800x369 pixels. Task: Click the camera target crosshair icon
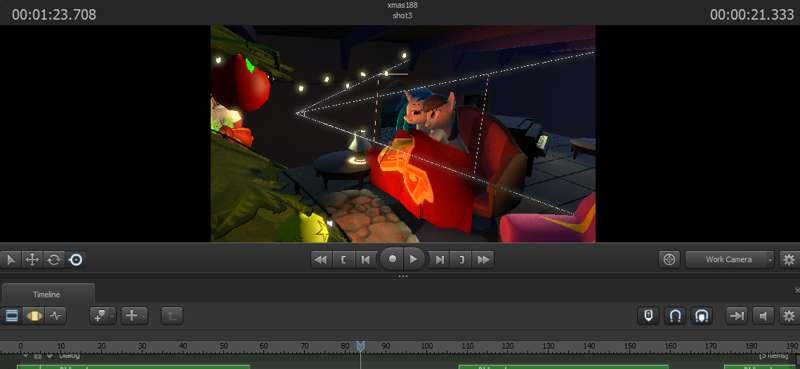[669, 259]
